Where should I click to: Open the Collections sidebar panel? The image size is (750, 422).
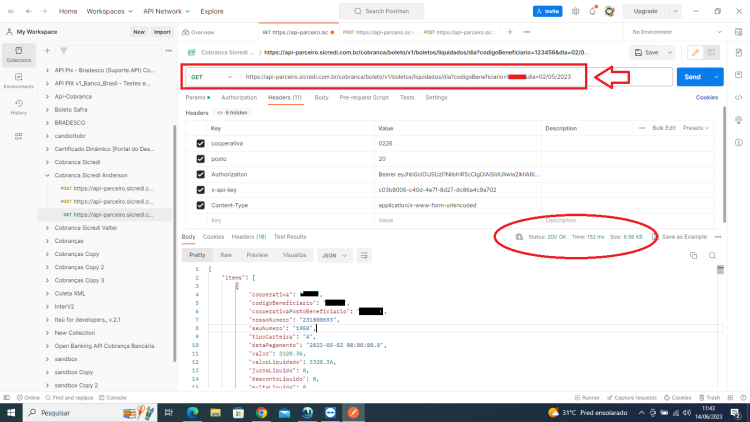19,55
